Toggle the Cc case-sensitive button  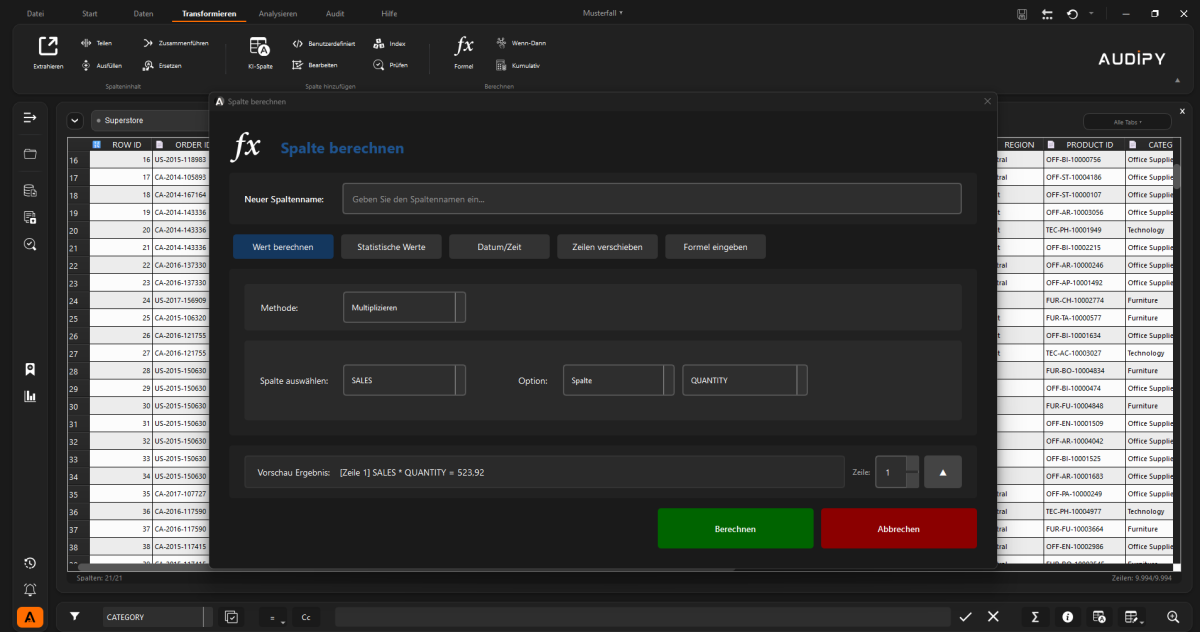pos(305,617)
